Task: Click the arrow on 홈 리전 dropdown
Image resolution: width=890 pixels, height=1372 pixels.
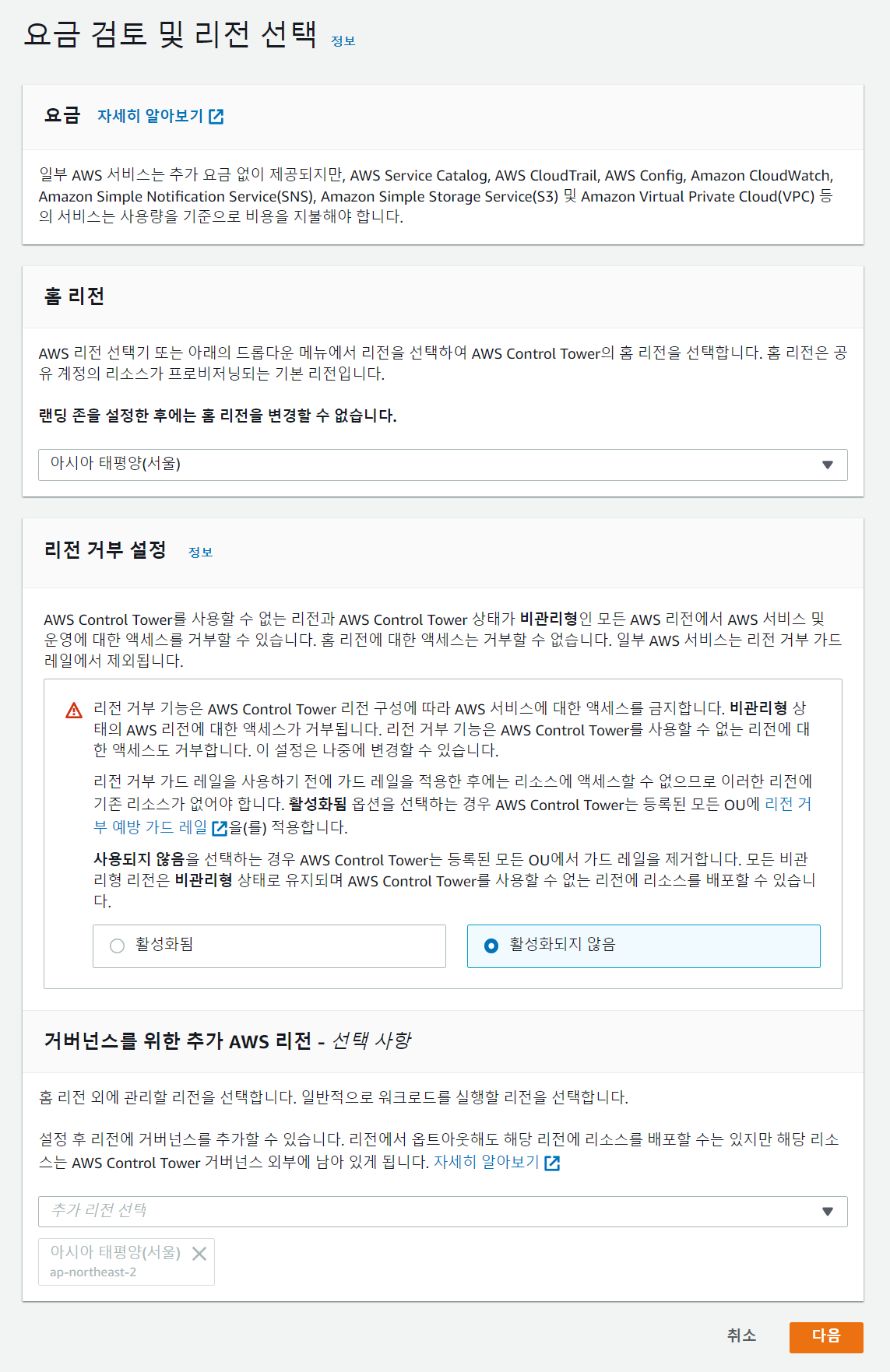Action: [x=827, y=465]
